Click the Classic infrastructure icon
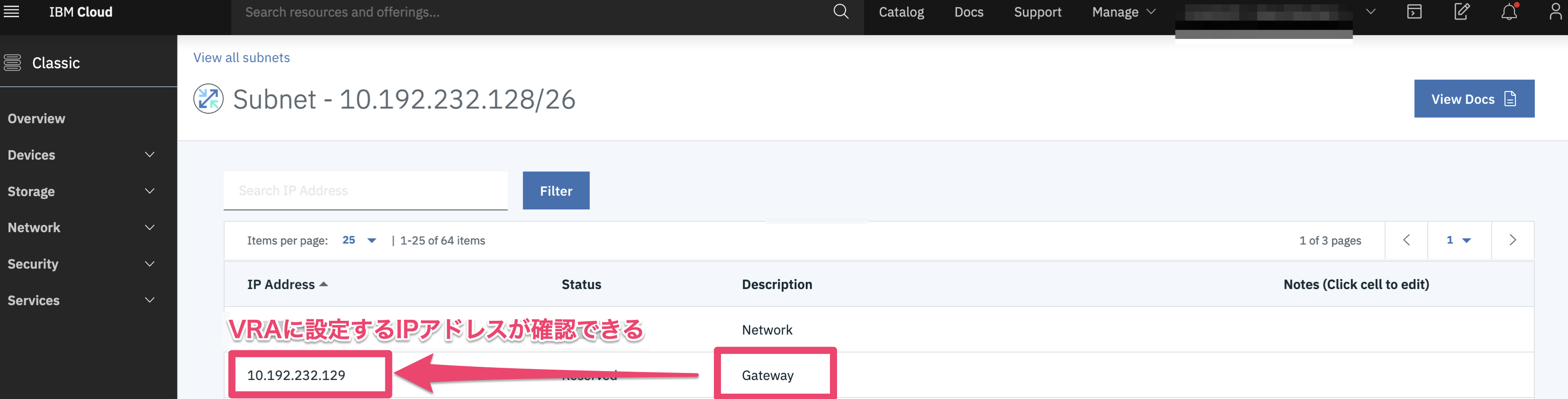The image size is (1568, 399). [13, 63]
